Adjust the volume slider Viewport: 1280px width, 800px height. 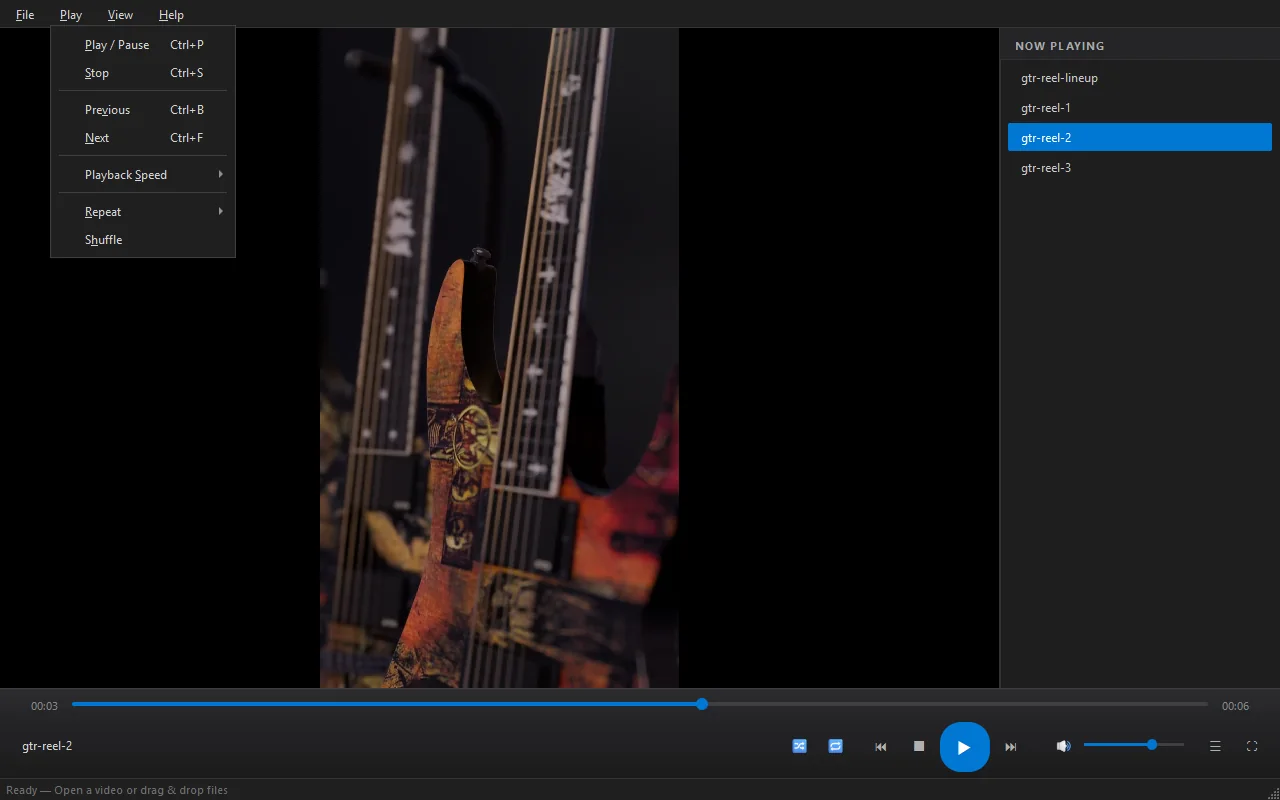tap(1134, 745)
